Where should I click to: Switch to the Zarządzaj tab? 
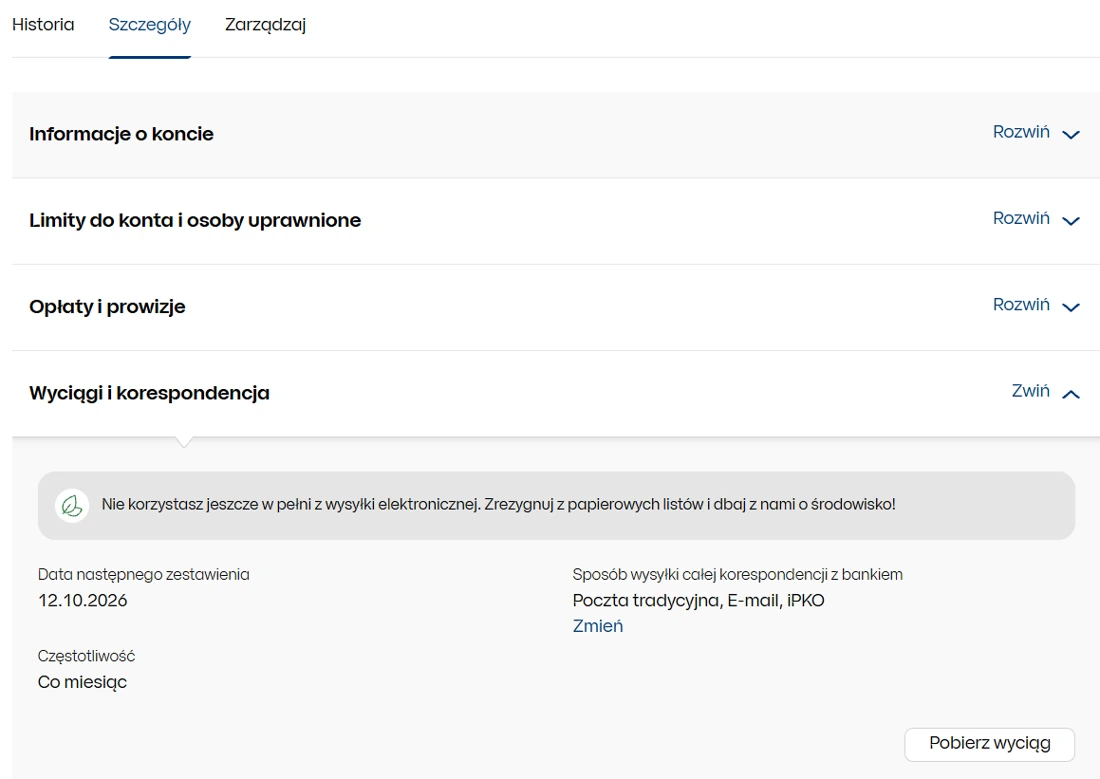point(265,25)
